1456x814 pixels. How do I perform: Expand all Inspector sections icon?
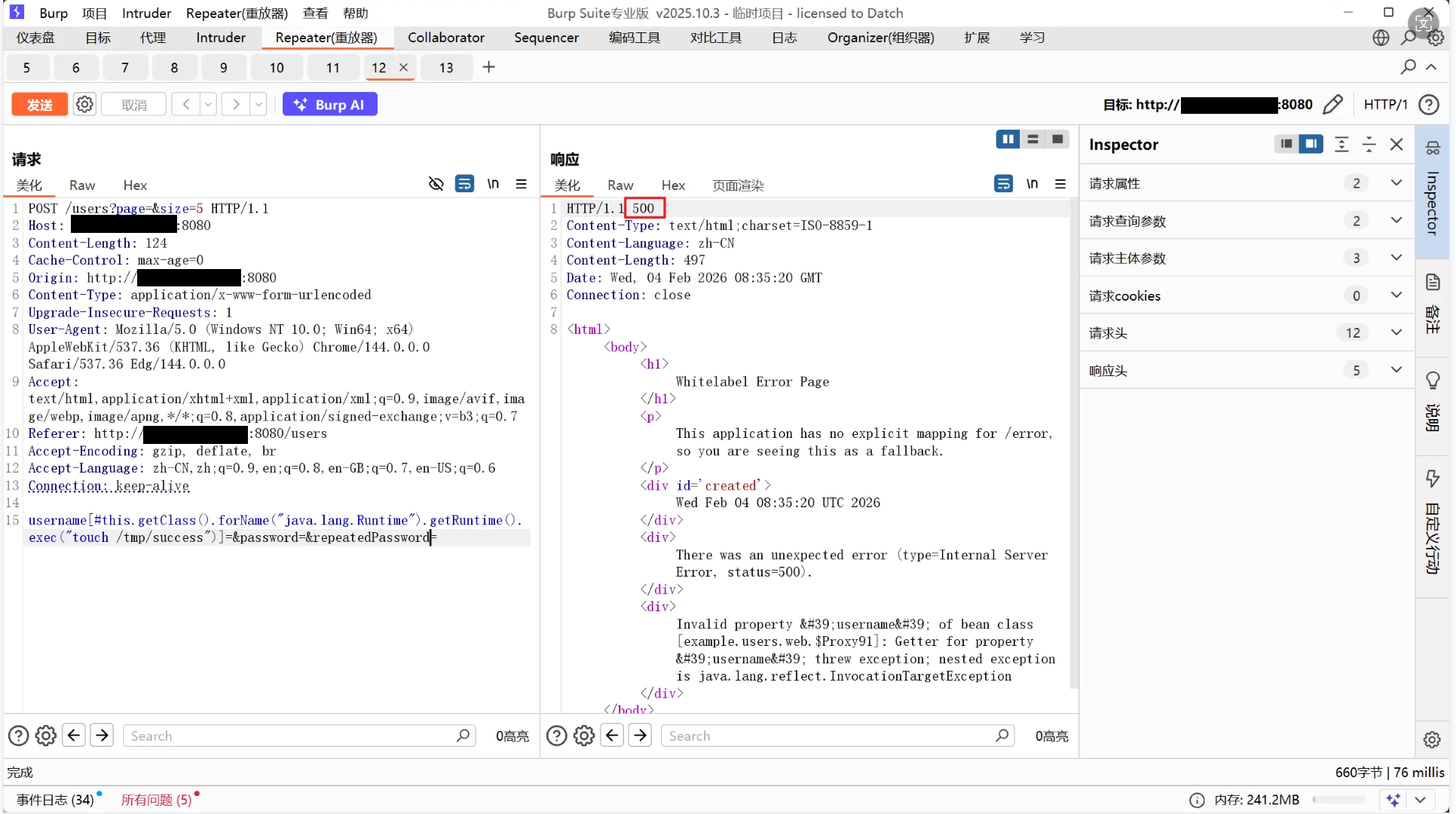(1341, 144)
